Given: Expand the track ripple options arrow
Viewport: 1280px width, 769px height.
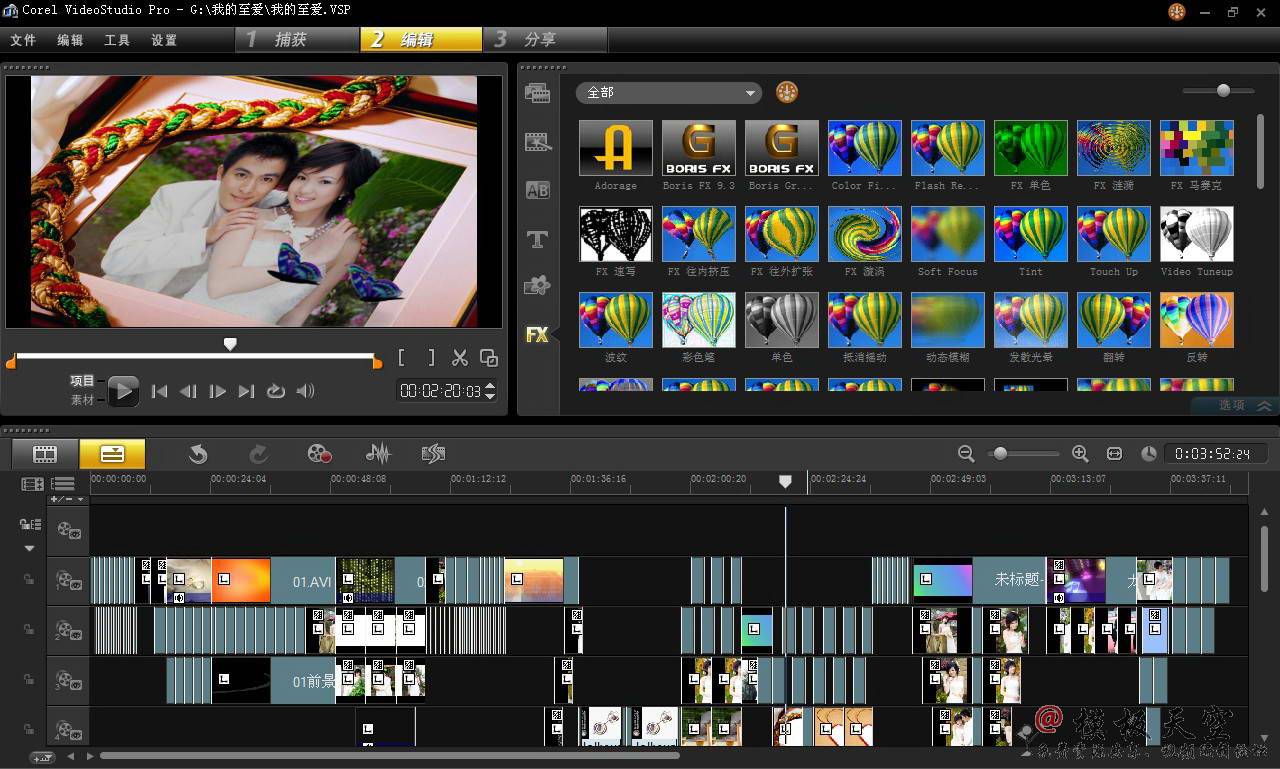Looking at the screenshot, I should [29, 548].
